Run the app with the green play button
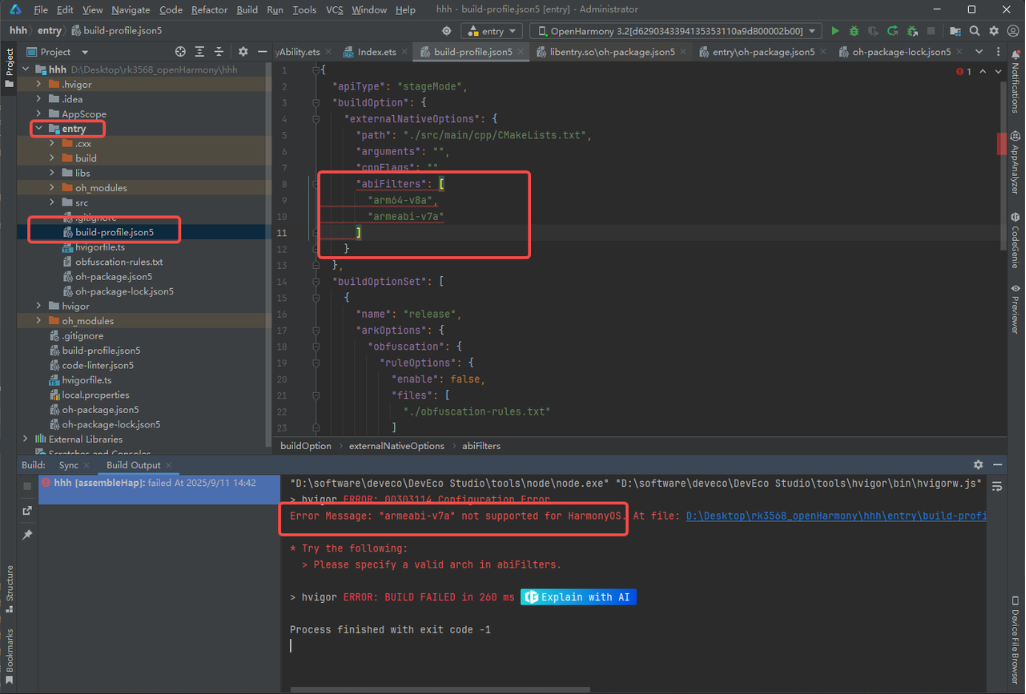1026x694 pixels. 836,31
